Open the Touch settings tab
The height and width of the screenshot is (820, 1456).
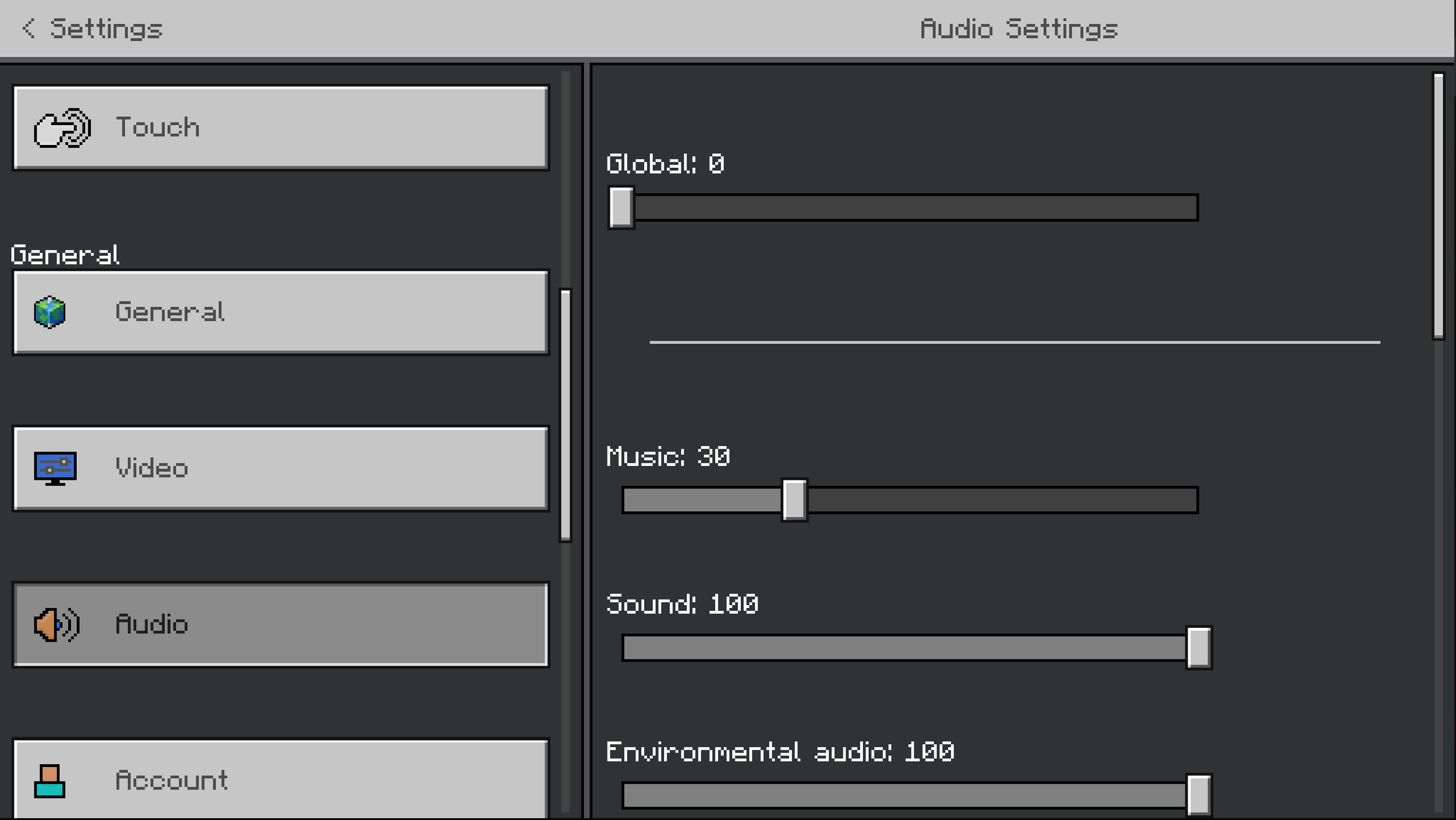(280, 128)
